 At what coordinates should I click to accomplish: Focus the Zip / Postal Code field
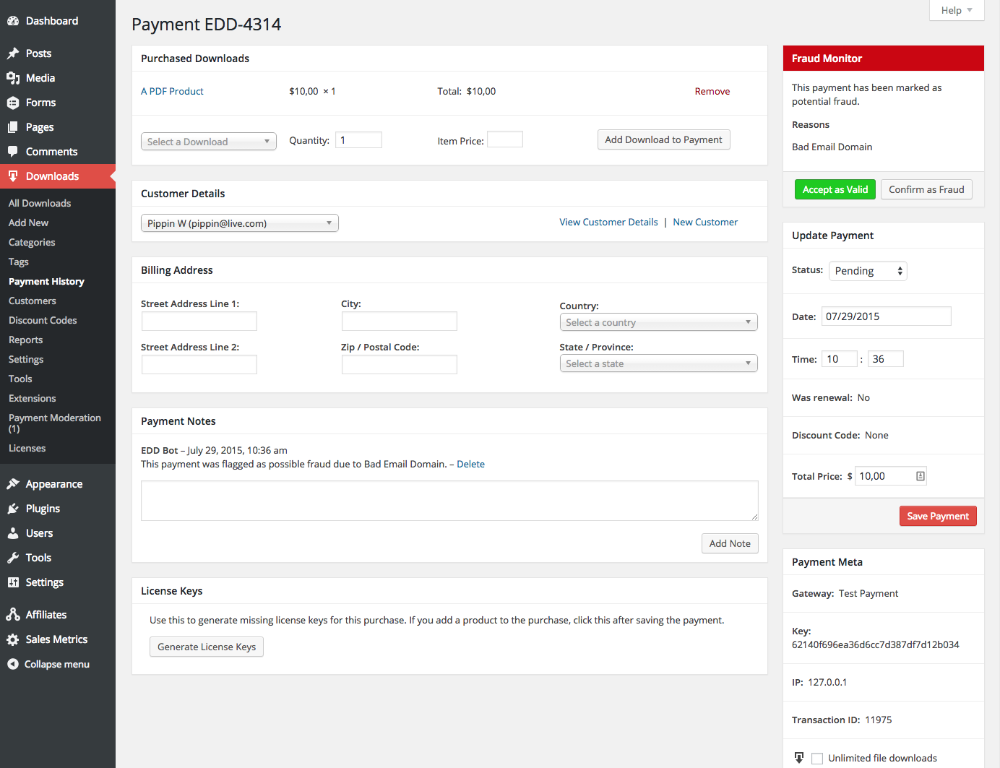coord(399,364)
